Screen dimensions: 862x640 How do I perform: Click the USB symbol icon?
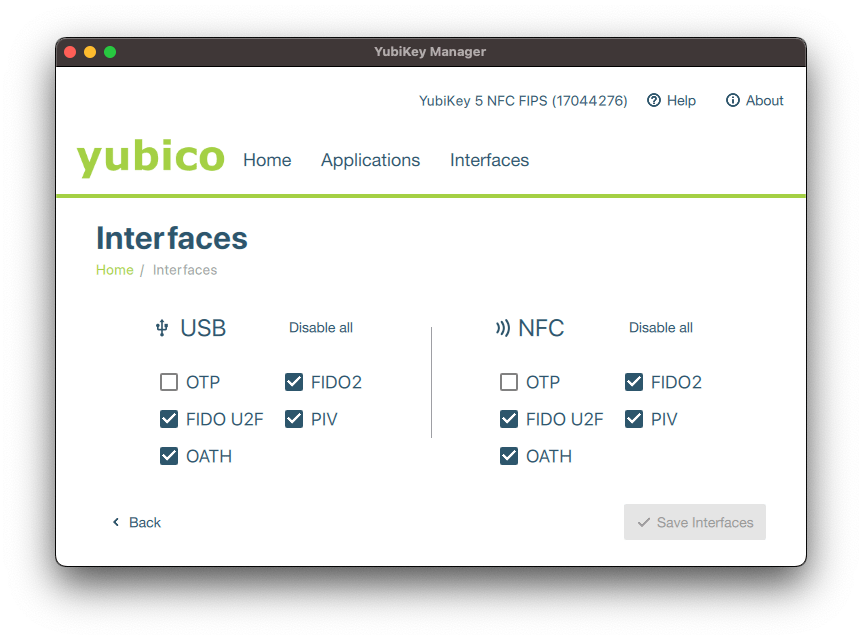(162, 328)
